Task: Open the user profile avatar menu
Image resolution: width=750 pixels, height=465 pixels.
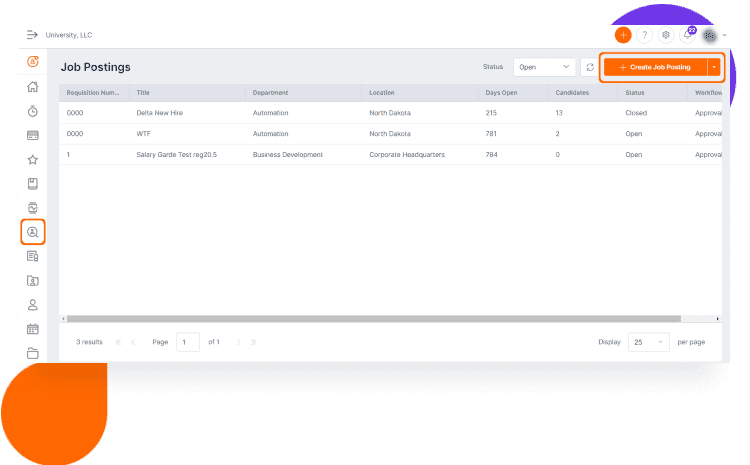Action: pos(710,35)
